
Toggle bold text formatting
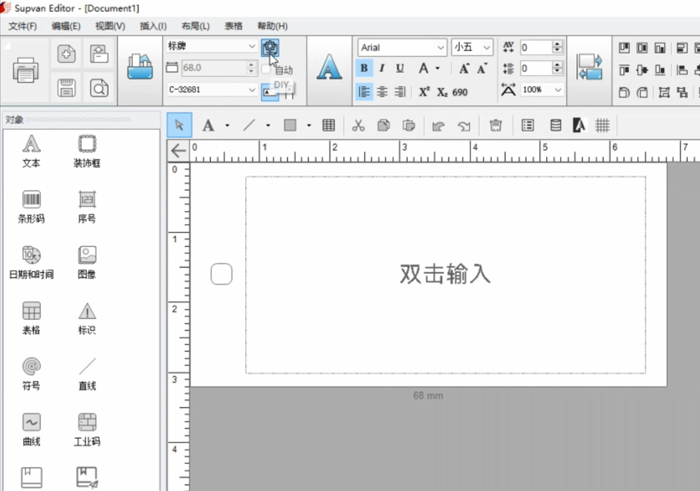coord(365,68)
